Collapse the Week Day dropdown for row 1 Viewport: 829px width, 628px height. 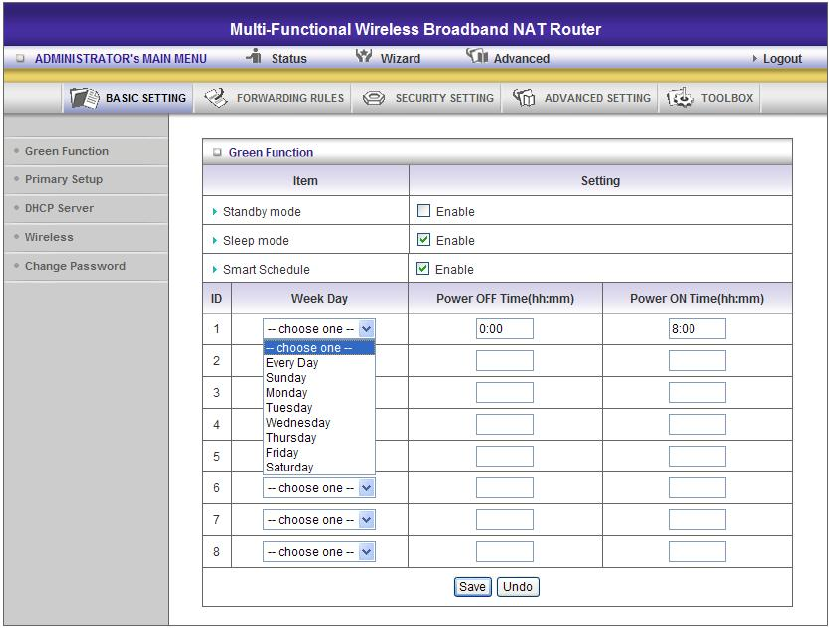tap(366, 329)
